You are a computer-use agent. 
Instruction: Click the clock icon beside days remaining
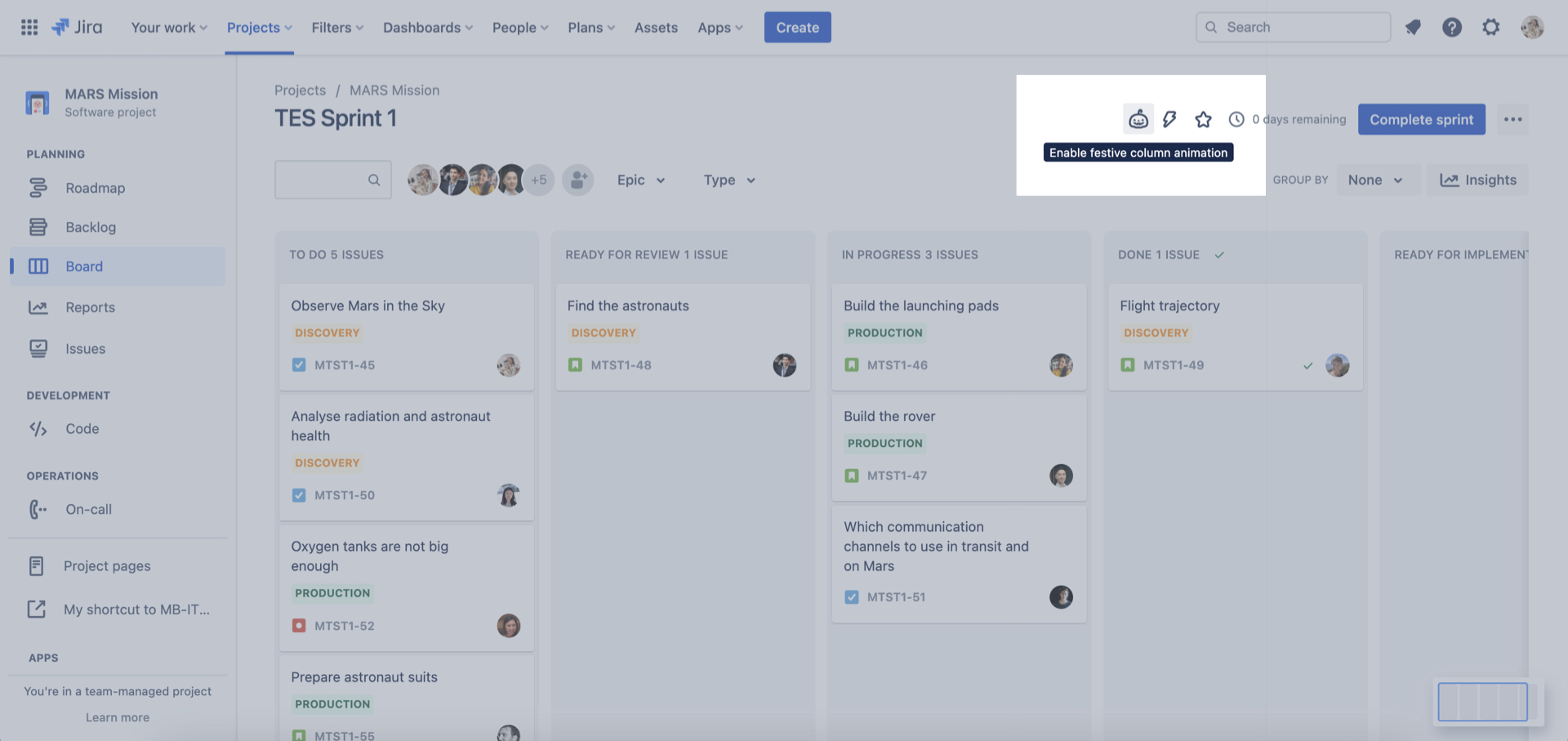pyautogui.click(x=1236, y=119)
